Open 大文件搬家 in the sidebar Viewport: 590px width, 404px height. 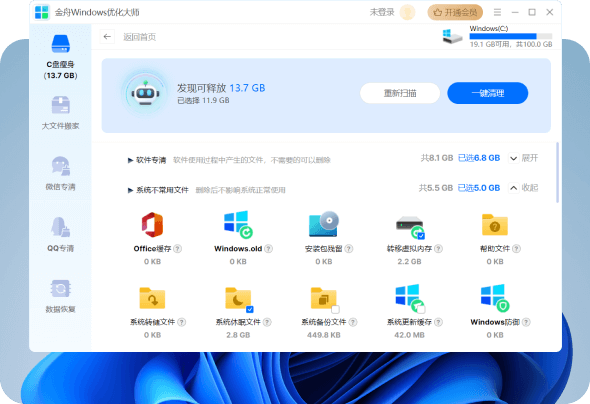point(60,112)
